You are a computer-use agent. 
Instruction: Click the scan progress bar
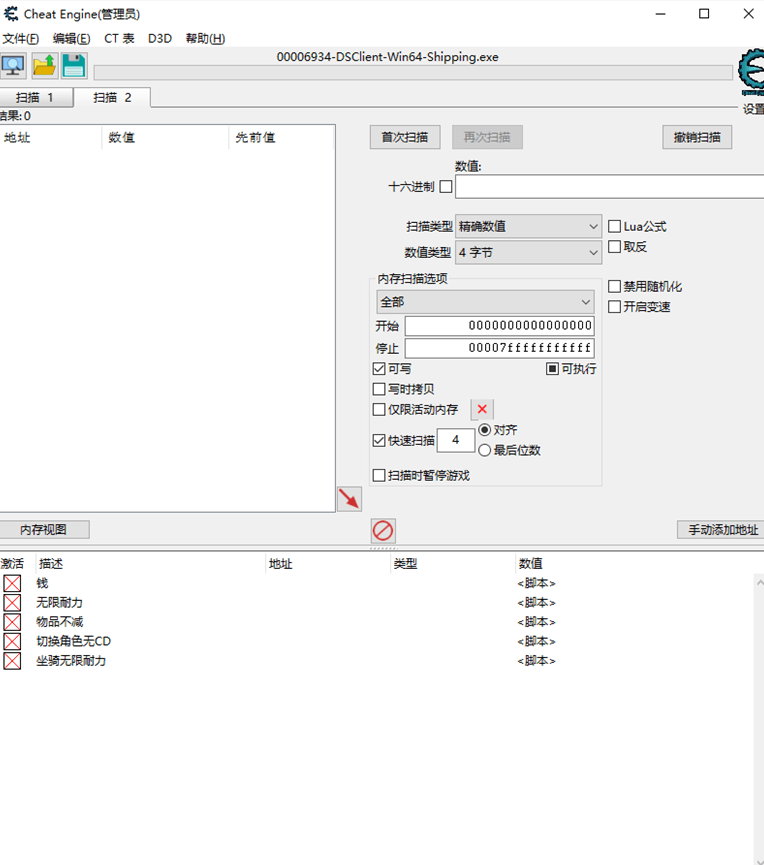[x=413, y=72]
